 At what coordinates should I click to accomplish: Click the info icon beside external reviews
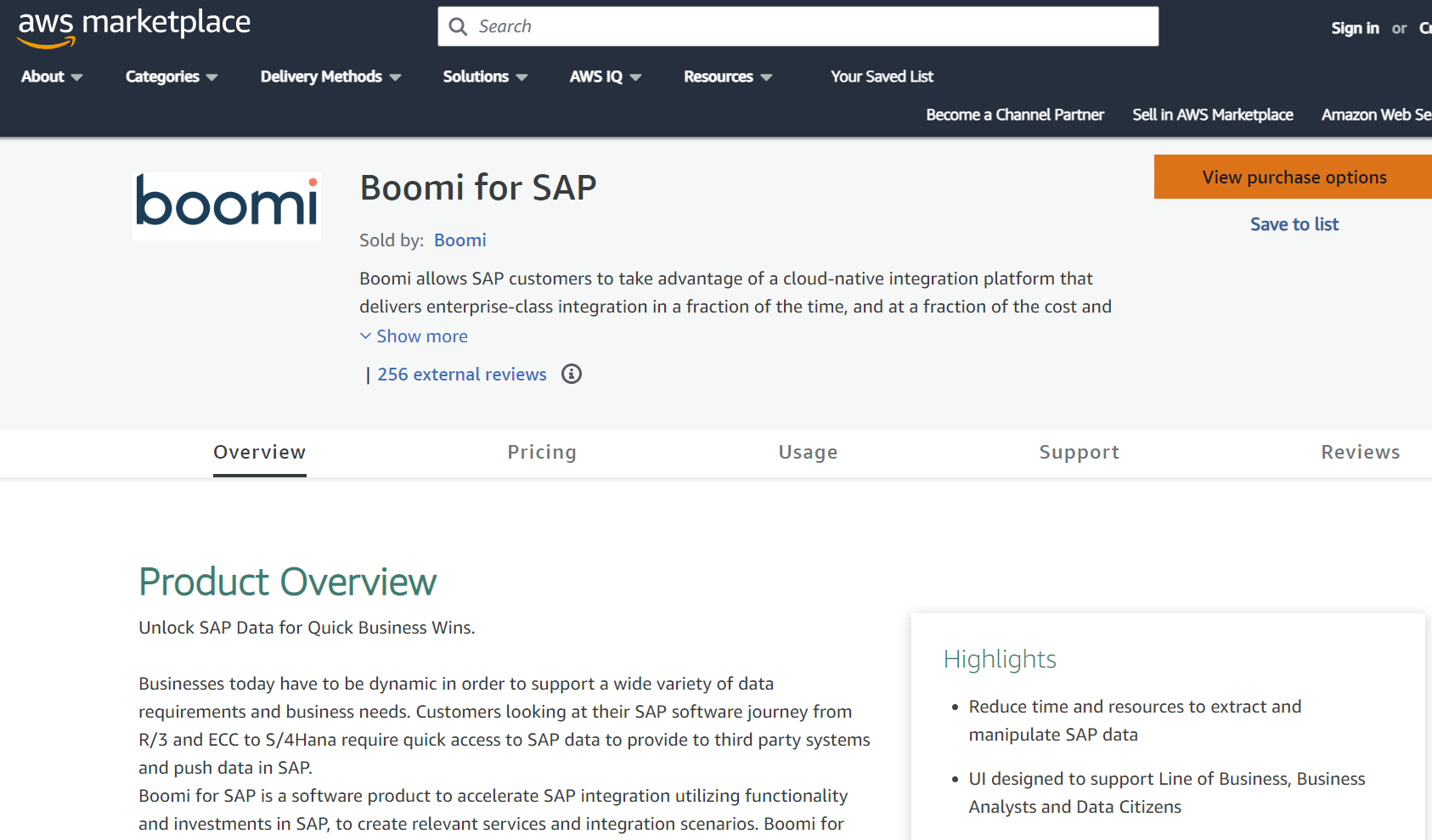click(x=571, y=374)
